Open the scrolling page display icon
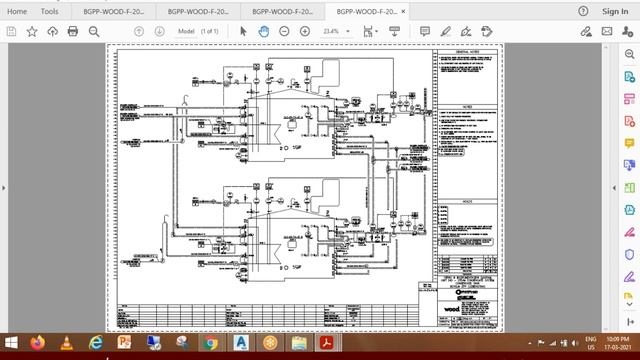Screen dimensions: 640x360 [x=394, y=31]
